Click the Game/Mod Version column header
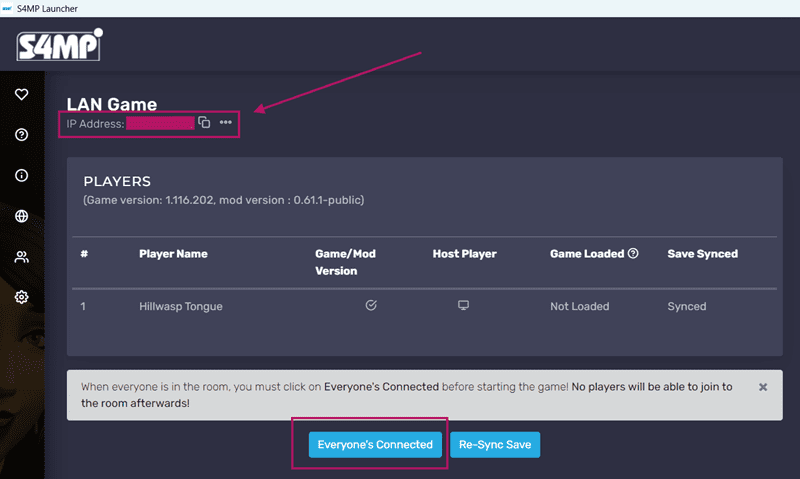Image resolution: width=800 pixels, height=479 pixels. pyautogui.click(x=345, y=262)
